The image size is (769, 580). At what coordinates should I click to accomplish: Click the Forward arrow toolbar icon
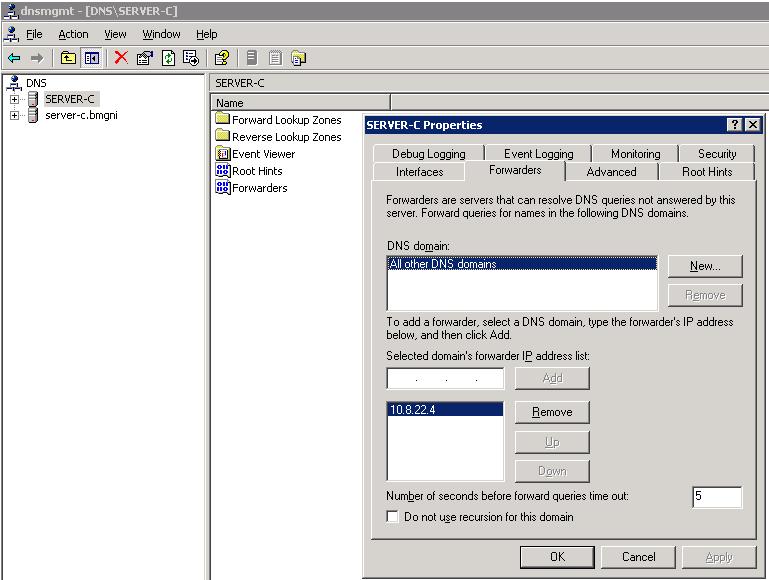(x=36, y=58)
